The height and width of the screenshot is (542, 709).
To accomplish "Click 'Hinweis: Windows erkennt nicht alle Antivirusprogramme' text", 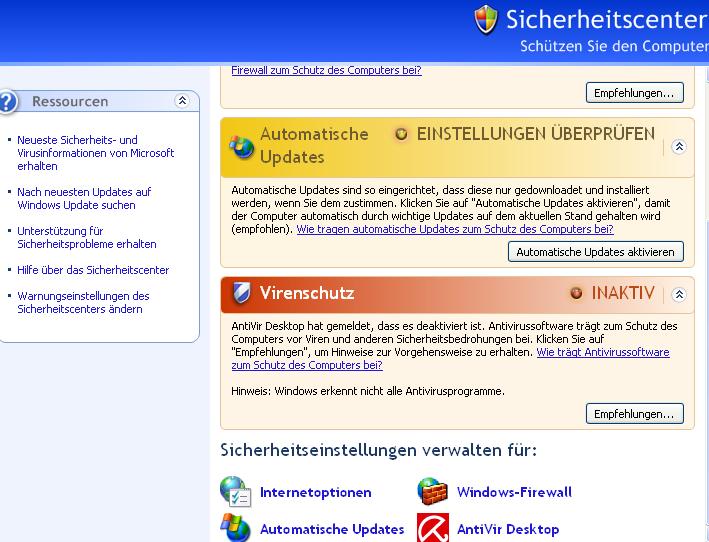I will 368,391.
